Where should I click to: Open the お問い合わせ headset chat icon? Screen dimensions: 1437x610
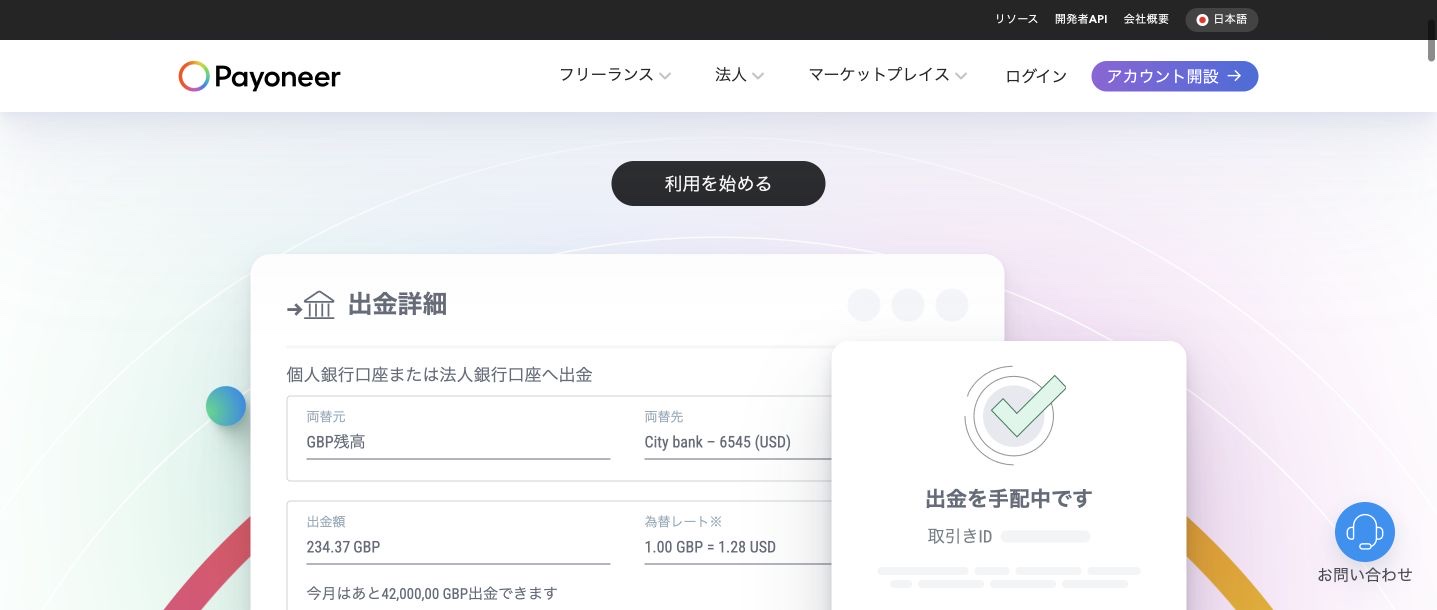click(1364, 531)
